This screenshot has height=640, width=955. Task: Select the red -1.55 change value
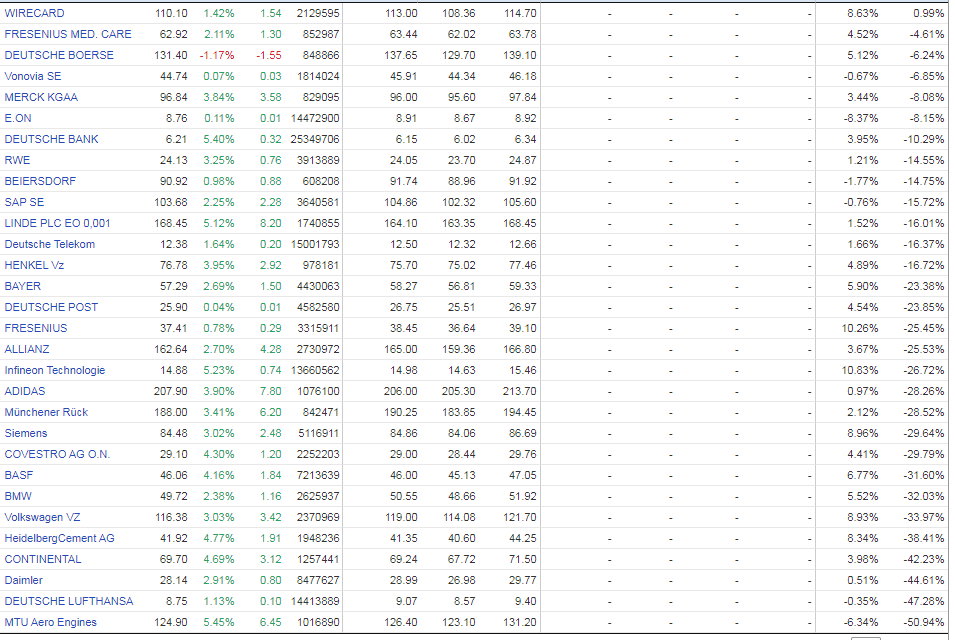coord(269,55)
